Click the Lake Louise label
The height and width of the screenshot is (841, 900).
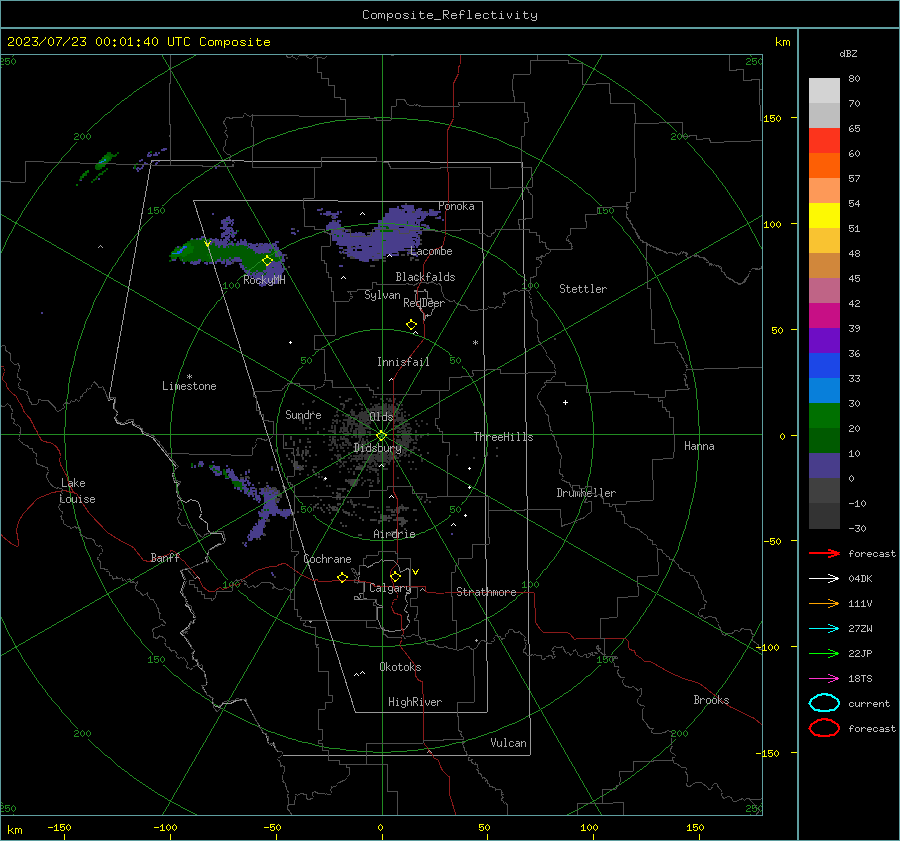[x=77, y=491]
